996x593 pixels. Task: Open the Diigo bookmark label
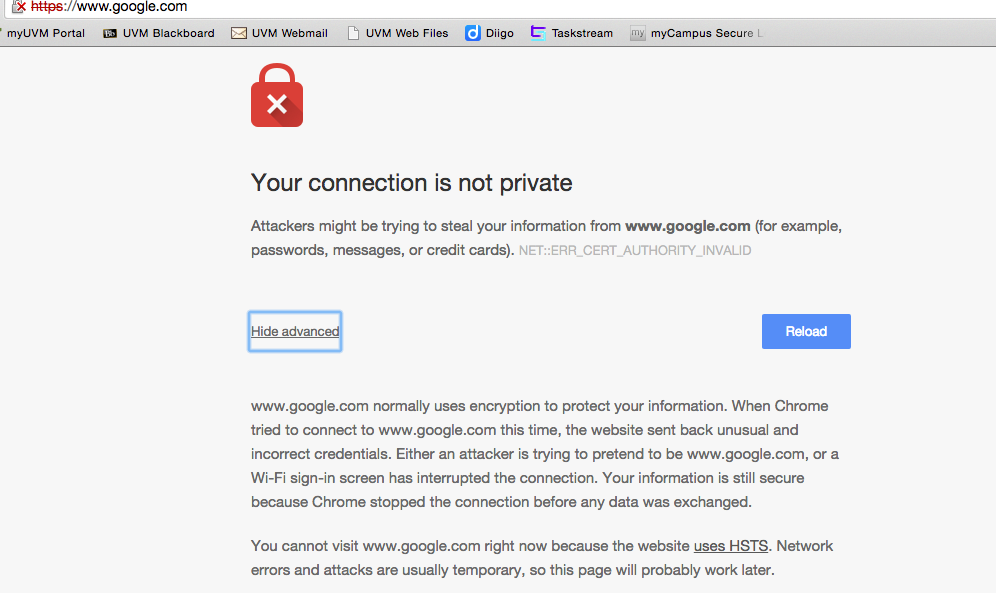[x=499, y=33]
